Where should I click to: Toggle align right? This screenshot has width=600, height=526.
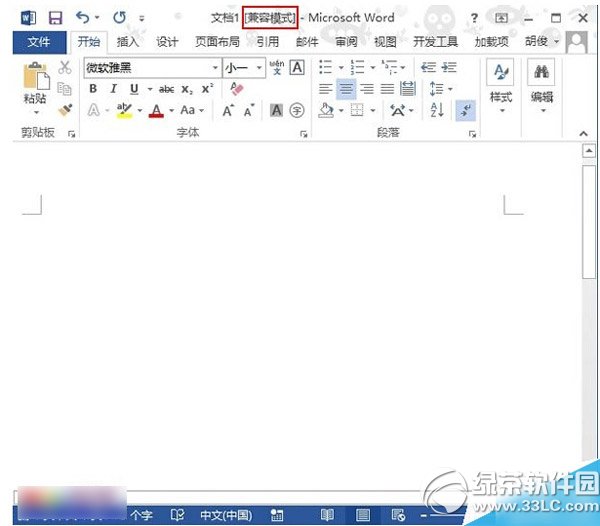367,89
